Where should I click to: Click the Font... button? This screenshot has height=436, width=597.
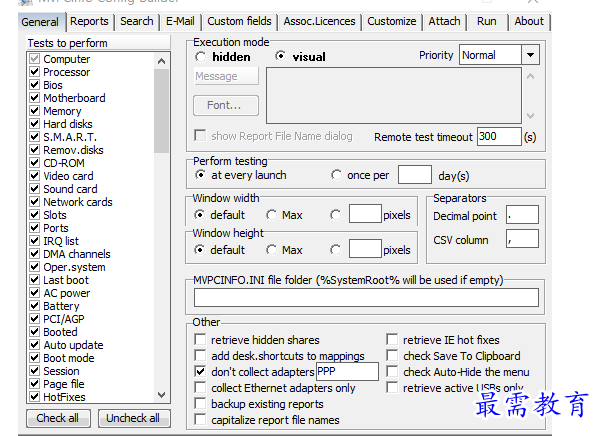(226, 105)
